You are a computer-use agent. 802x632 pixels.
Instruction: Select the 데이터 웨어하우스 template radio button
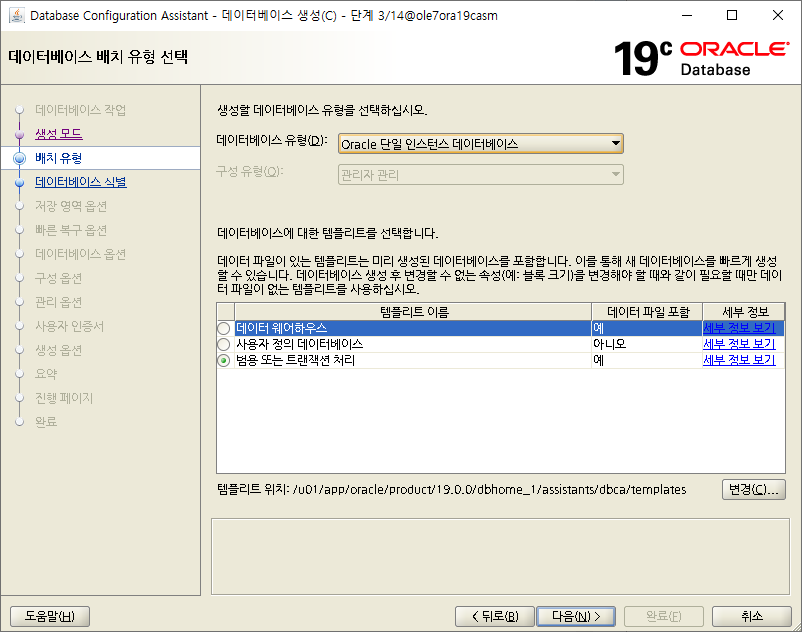tap(224, 328)
